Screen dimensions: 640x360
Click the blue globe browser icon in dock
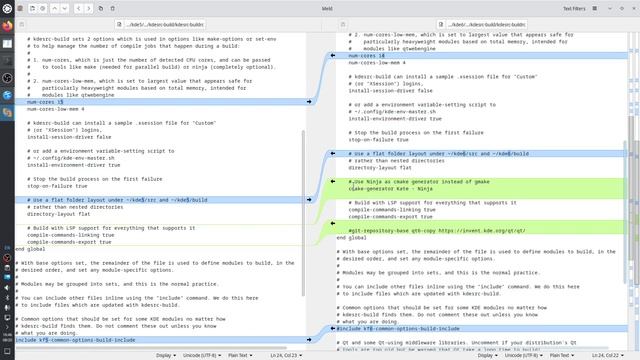point(7,95)
